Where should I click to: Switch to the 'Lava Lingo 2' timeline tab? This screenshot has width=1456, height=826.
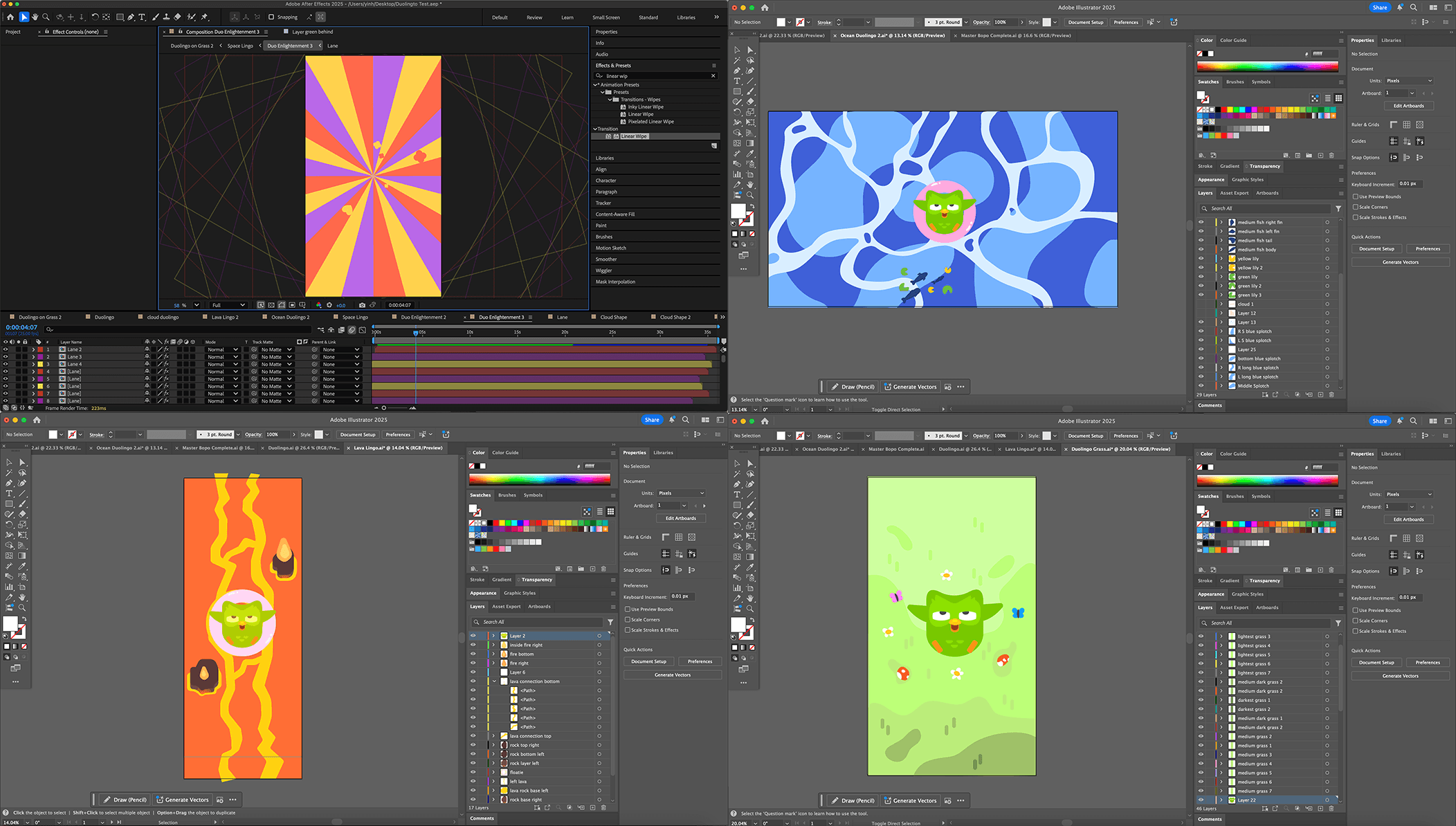pos(224,318)
